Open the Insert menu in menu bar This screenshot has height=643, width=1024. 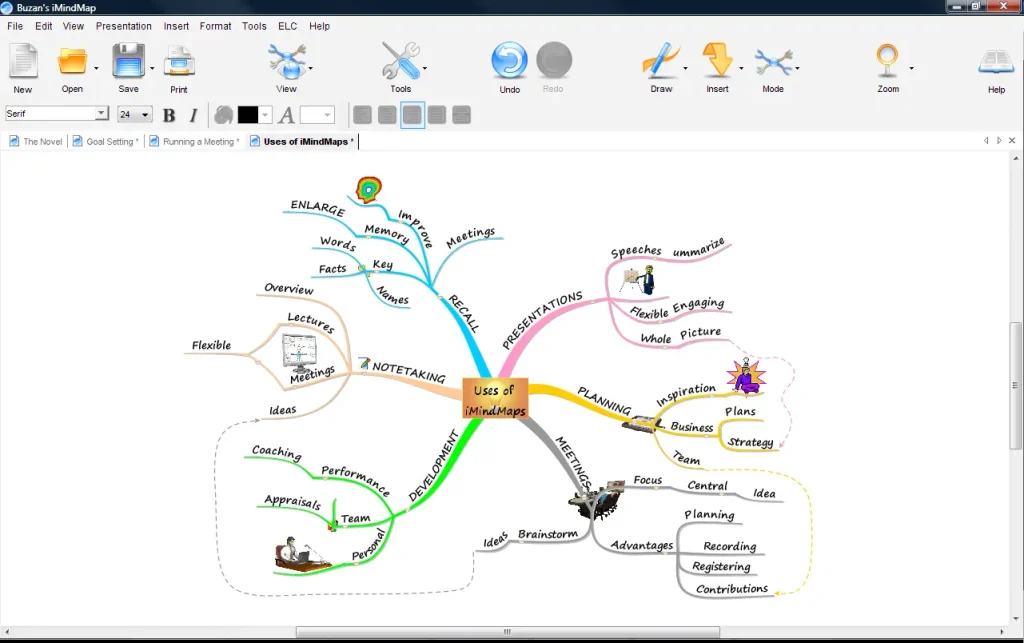(176, 26)
